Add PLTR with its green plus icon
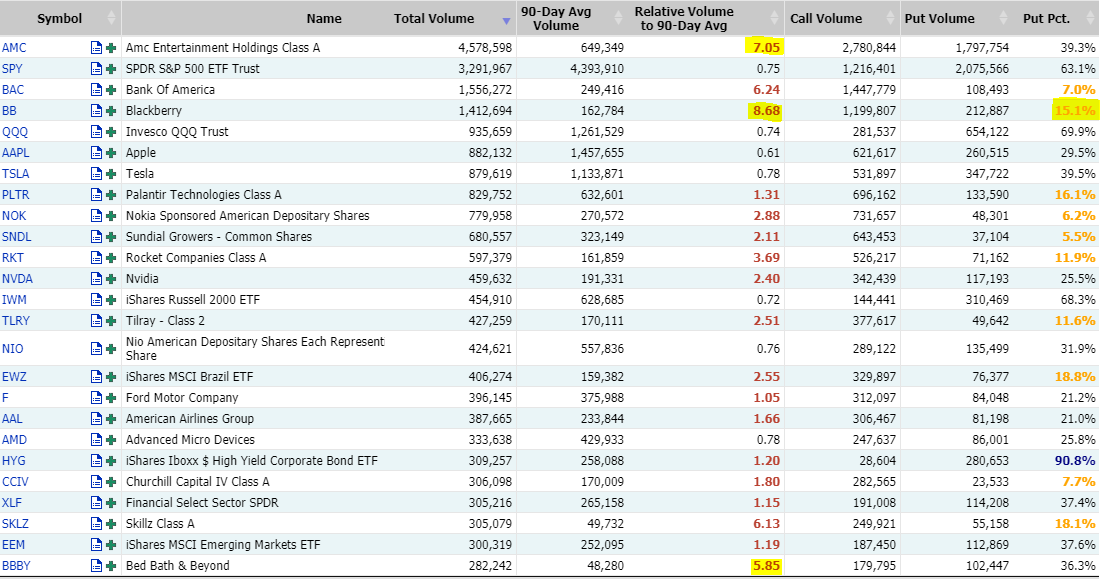This screenshot has width=1100, height=579. coord(111,195)
